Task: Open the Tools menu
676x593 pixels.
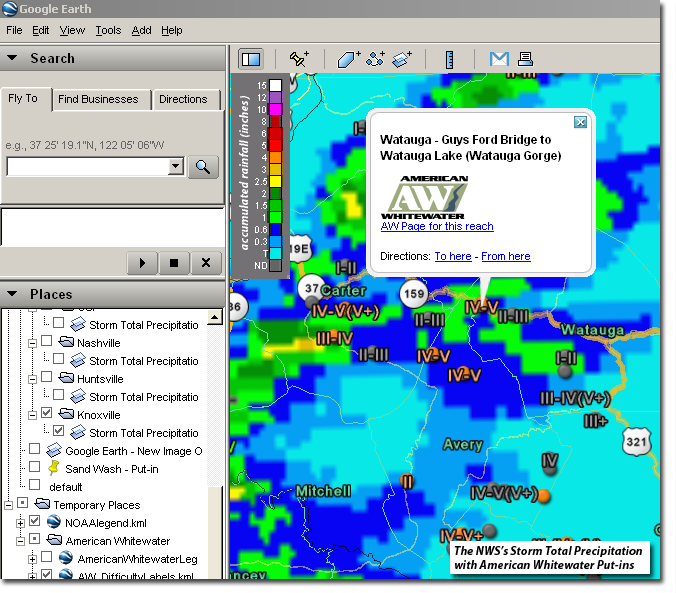Action: pos(108,30)
